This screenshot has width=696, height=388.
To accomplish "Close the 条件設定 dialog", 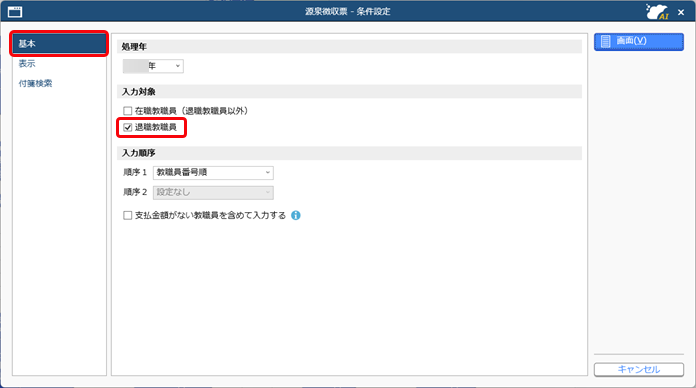I will tap(681, 12).
